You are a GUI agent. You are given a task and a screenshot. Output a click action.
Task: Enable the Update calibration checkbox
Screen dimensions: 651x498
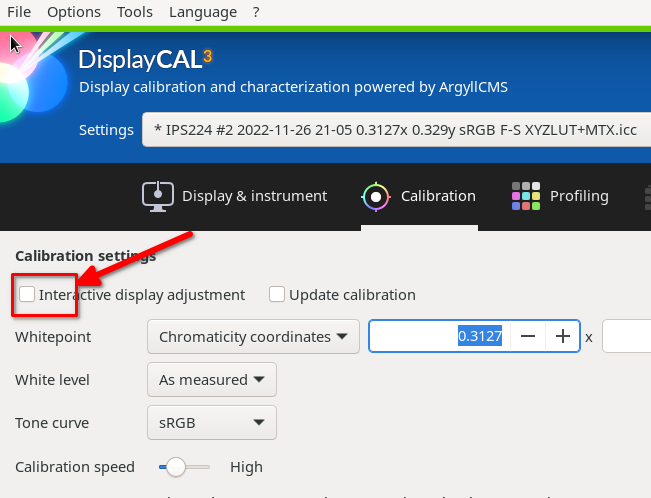277,294
